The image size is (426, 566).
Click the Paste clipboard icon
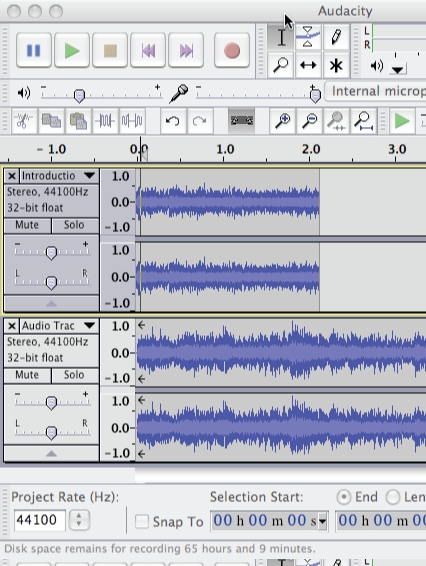[78, 121]
